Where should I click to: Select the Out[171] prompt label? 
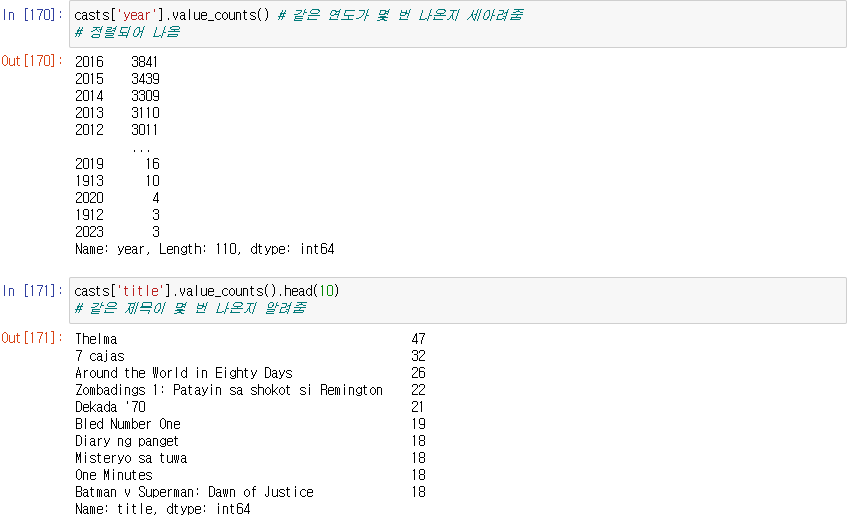pyautogui.click(x=32, y=338)
